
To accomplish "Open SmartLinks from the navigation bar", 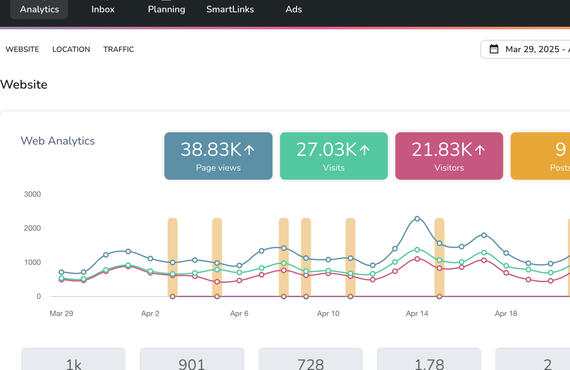I will click(230, 9).
